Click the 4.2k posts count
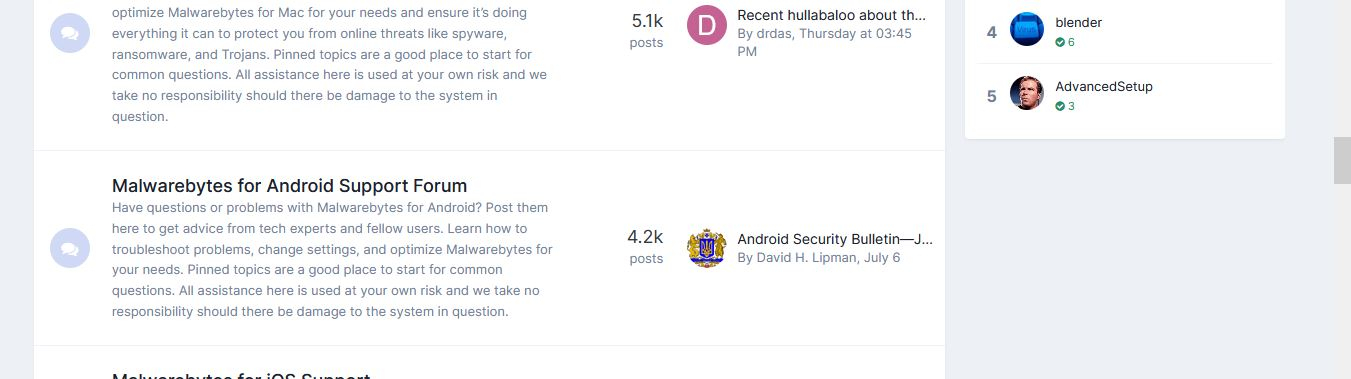This screenshot has width=1351, height=379. [x=645, y=246]
